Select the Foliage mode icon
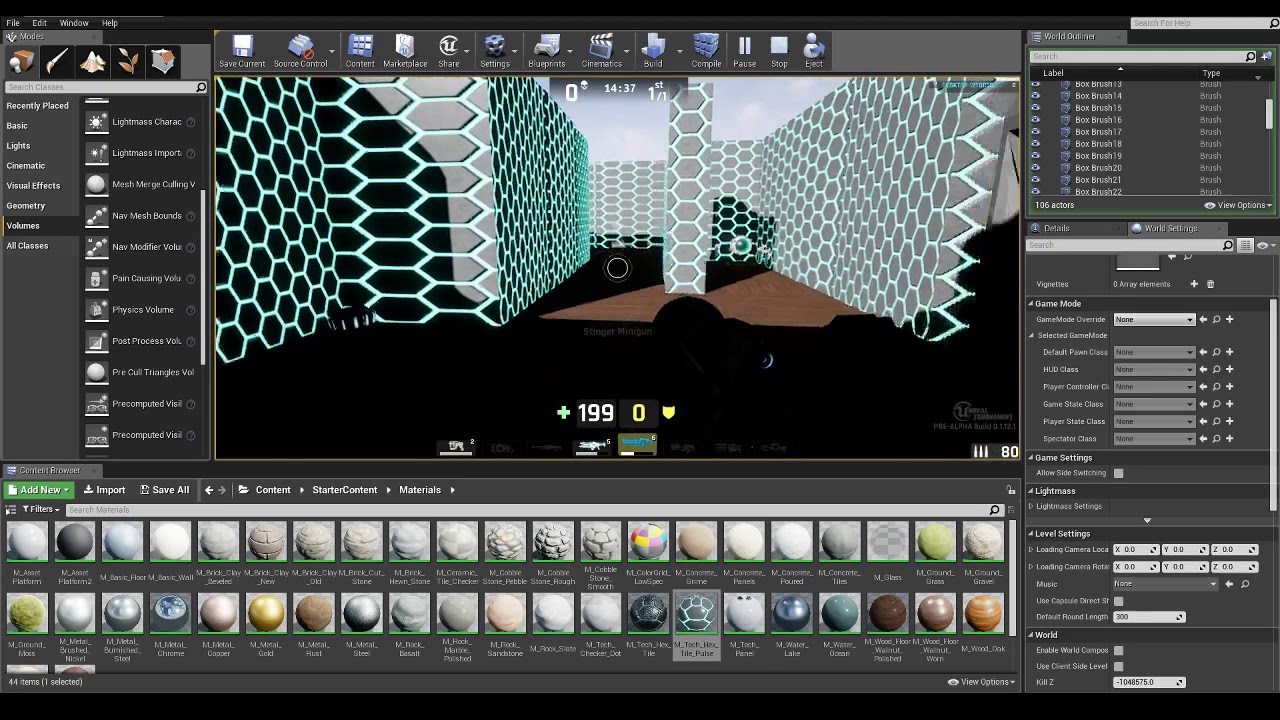The height and width of the screenshot is (720, 1280). coord(128,62)
